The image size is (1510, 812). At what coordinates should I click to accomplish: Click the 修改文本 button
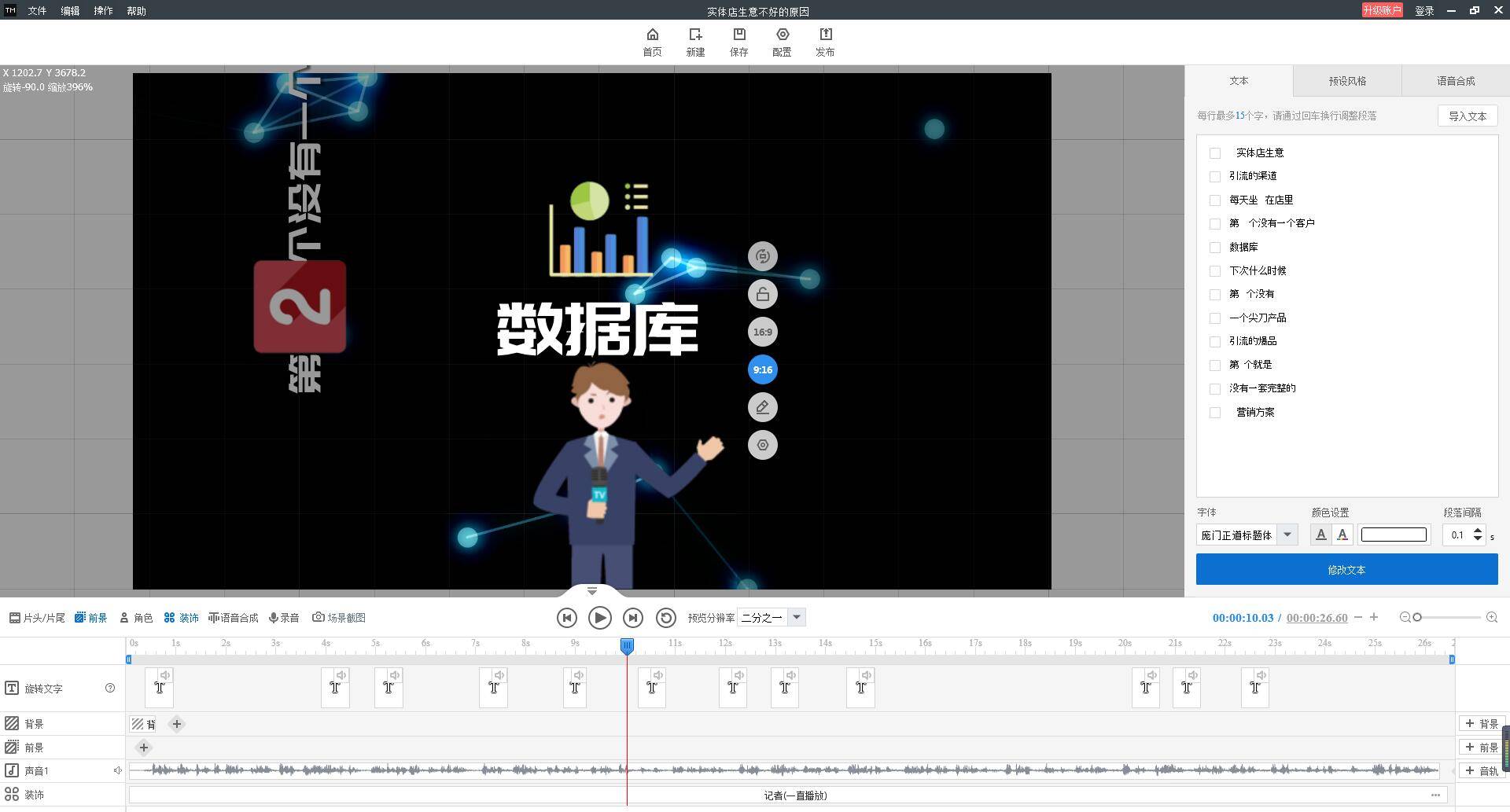[x=1346, y=569]
